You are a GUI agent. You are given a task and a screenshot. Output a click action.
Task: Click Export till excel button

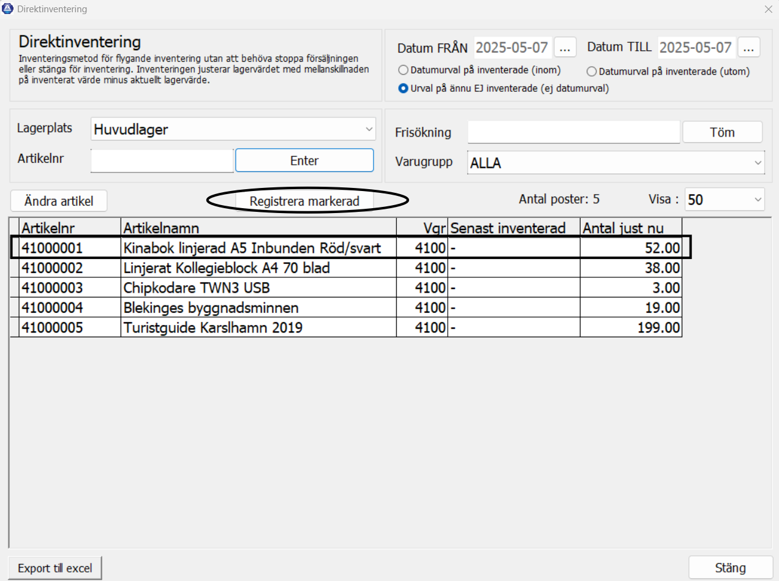tap(55, 568)
